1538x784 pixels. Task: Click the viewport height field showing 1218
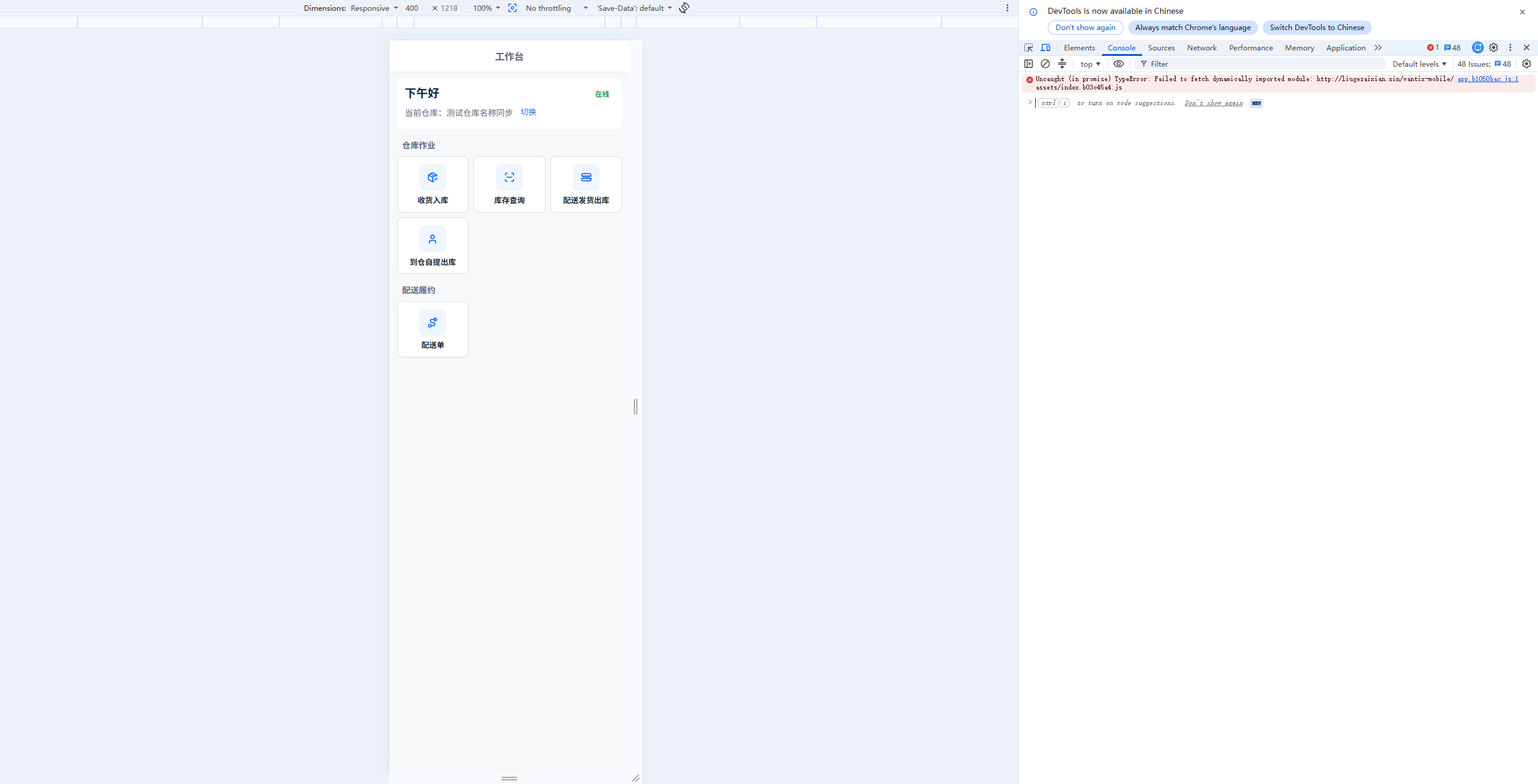point(449,8)
